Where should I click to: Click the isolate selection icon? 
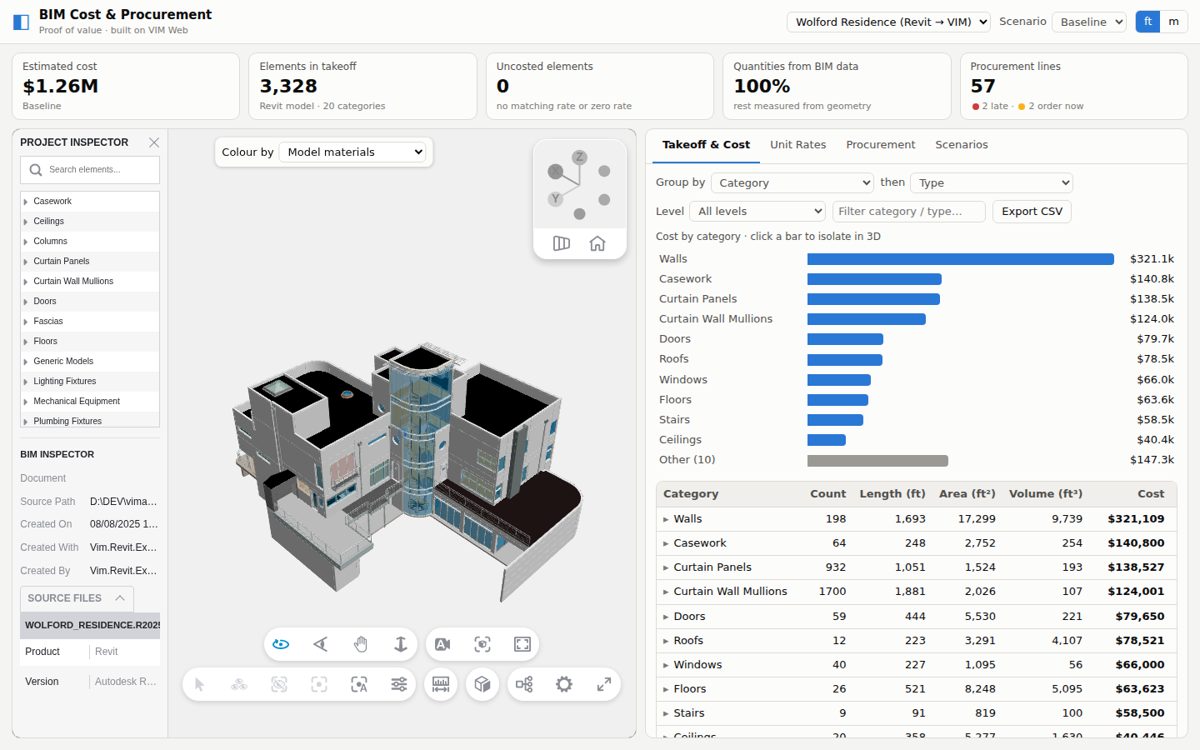click(319, 684)
